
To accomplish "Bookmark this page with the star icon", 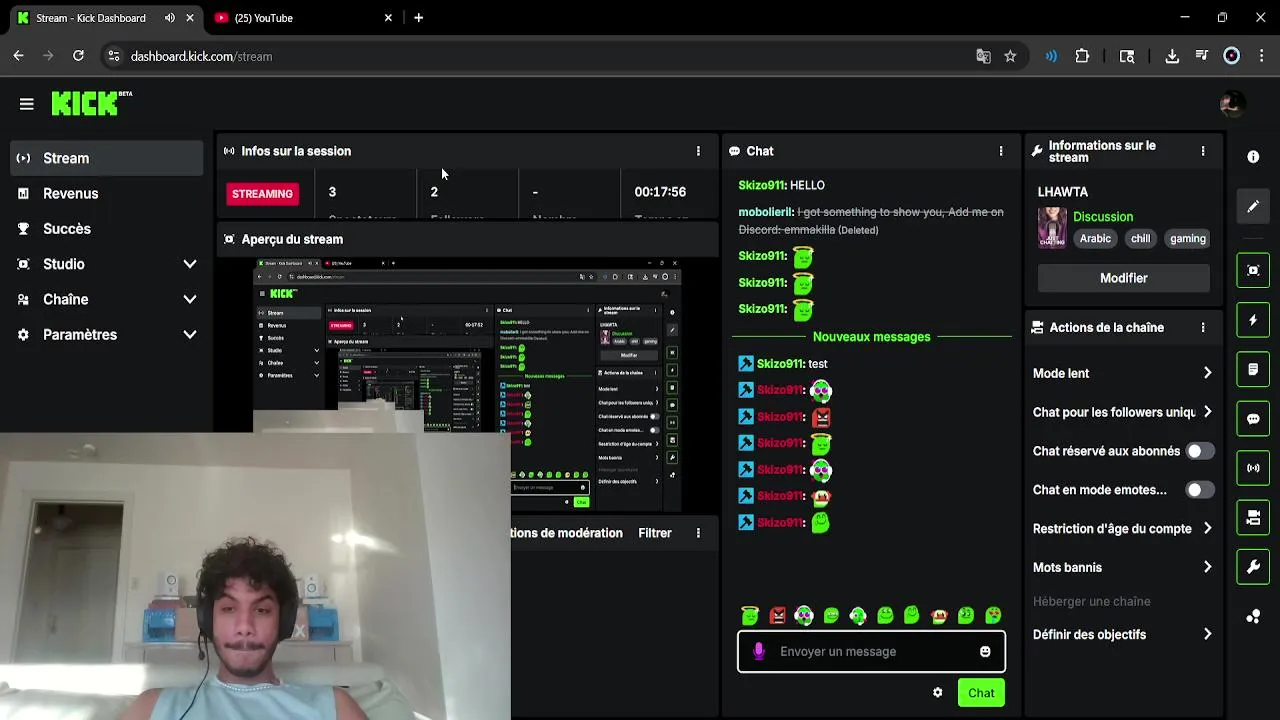I will coord(1010,56).
